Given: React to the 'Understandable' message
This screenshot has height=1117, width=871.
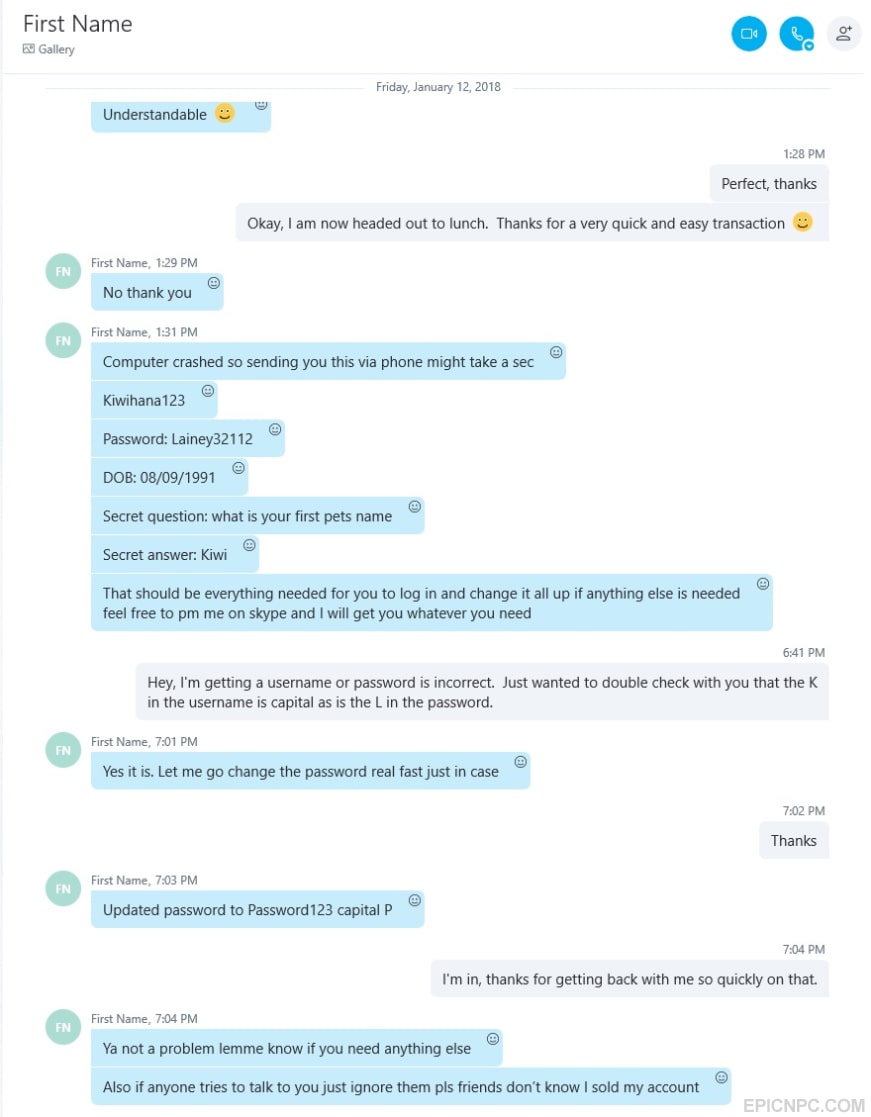Looking at the screenshot, I should 261,105.
